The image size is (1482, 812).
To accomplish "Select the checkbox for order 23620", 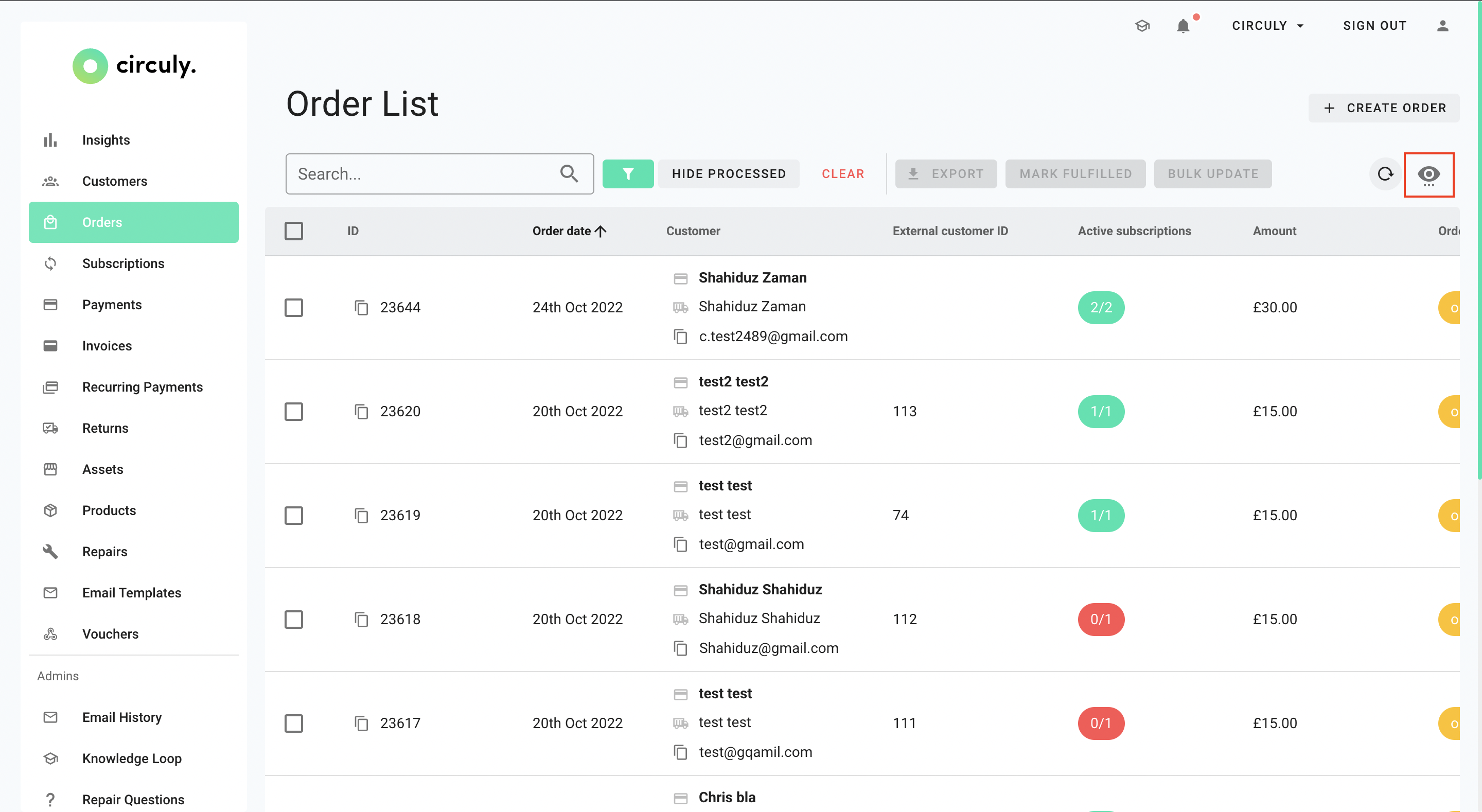I will (293, 412).
